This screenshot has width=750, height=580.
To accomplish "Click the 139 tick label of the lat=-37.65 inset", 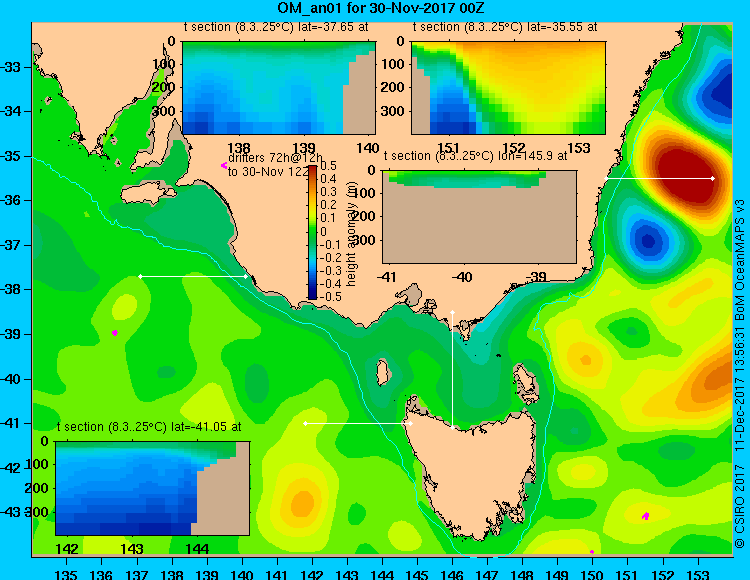I will [x=304, y=148].
